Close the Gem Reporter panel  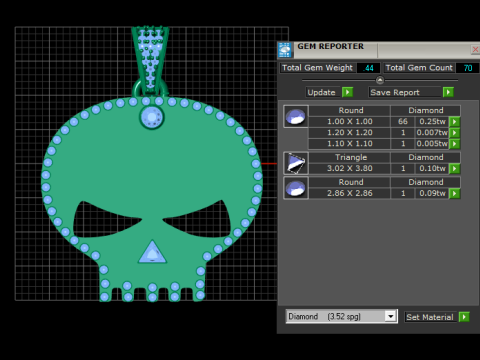[x=475, y=50]
